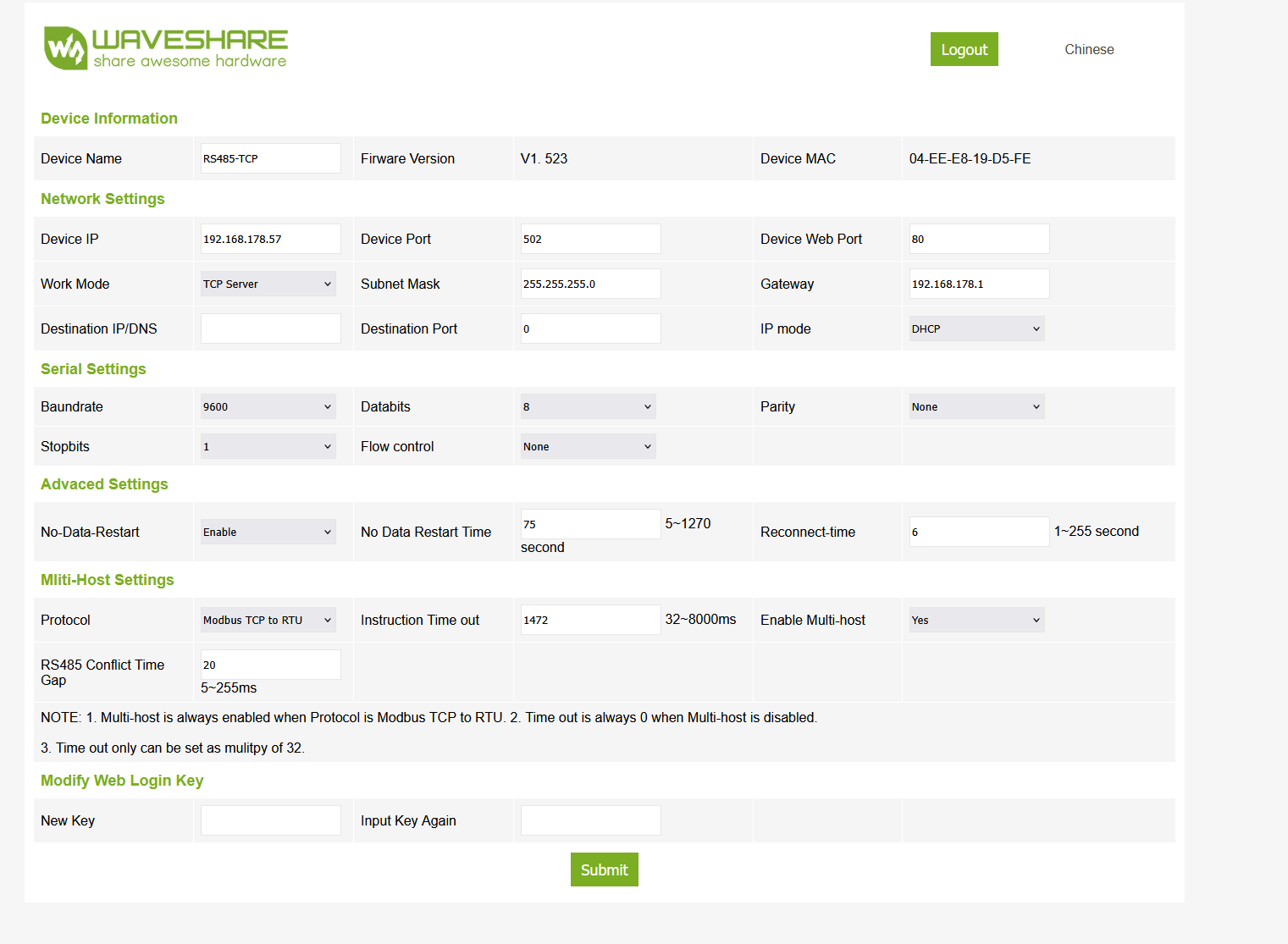Edit the Instruction Time out field
Viewport: 1288px width, 944px height.
click(x=591, y=620)
